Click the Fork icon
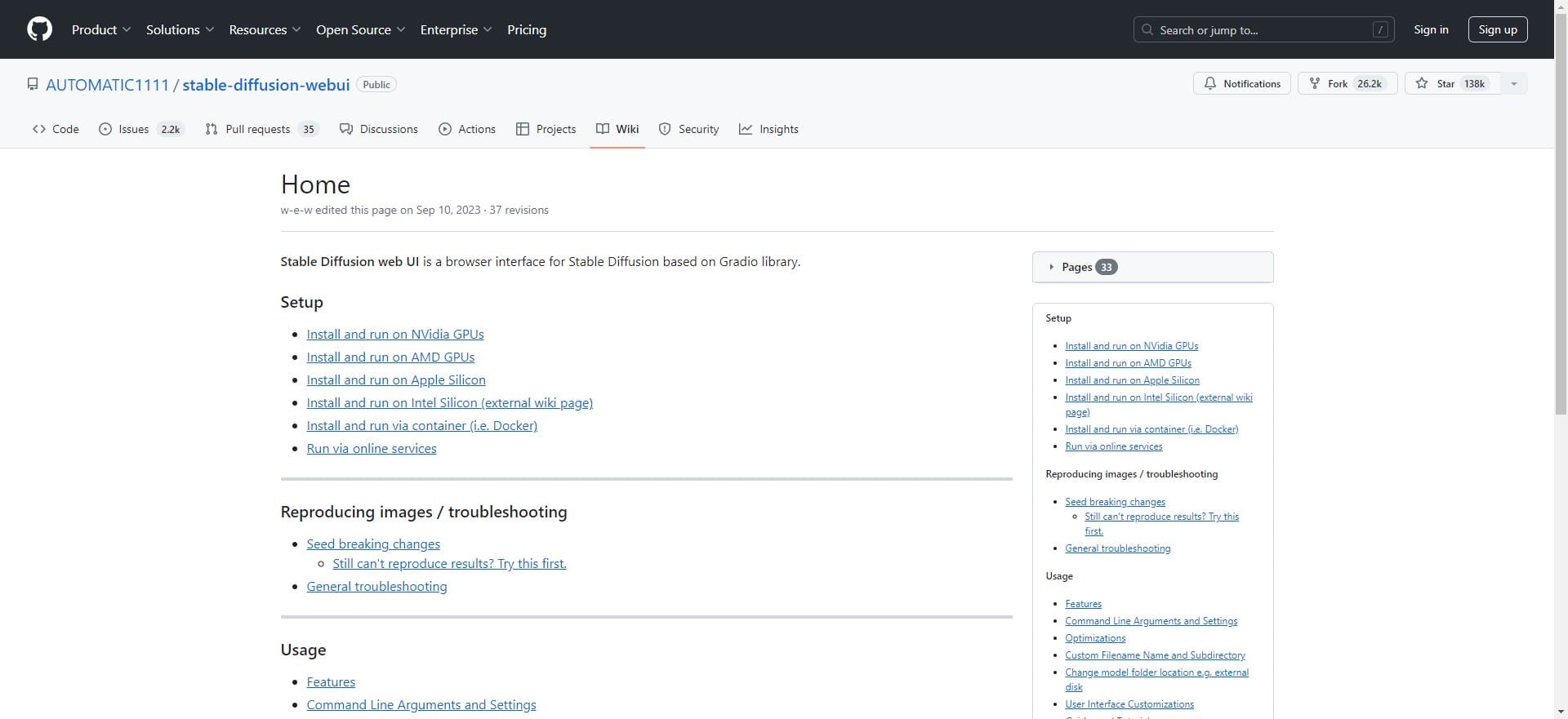The width and height of the screenshot is (1568, 719). 1315,83
